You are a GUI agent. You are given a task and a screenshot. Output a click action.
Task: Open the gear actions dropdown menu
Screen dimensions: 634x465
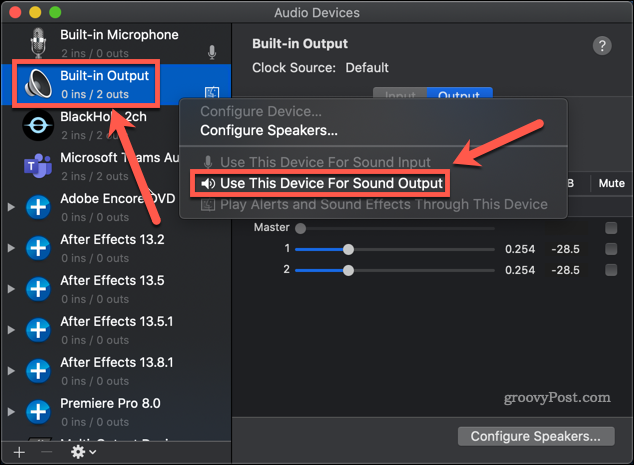82,452
